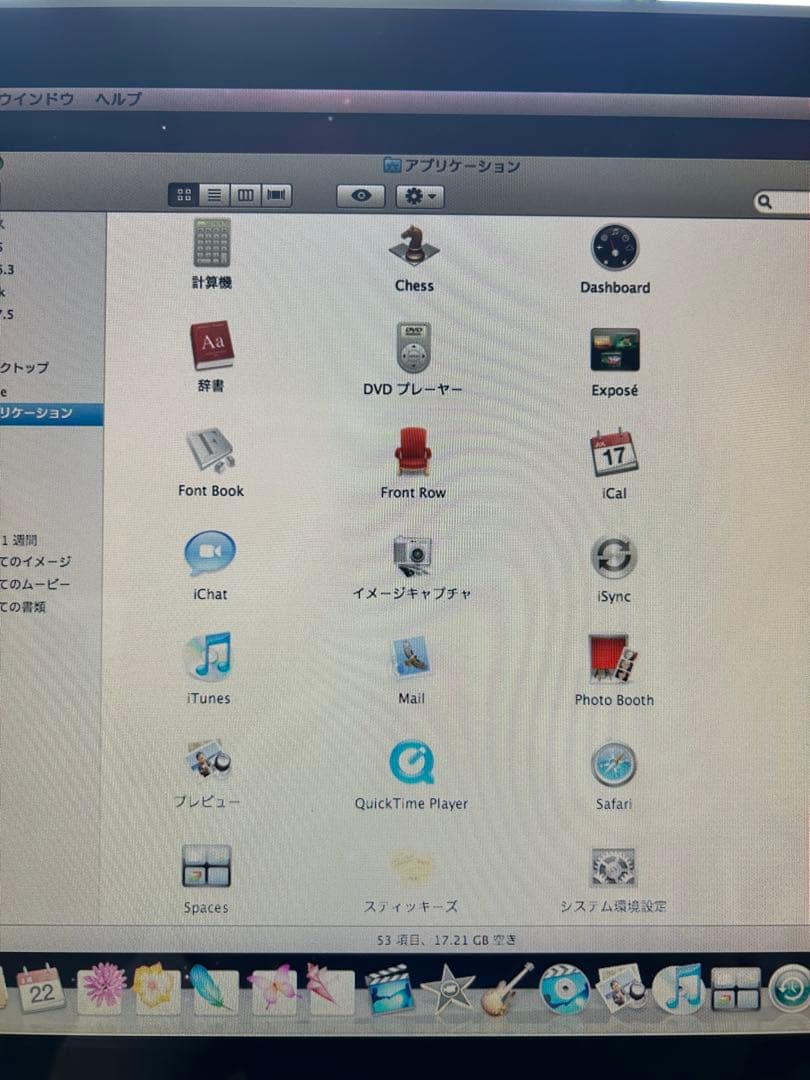The image size is (810, 1080).
Task: Launch iTunes from the Dock
Action: tap(678, 990)
